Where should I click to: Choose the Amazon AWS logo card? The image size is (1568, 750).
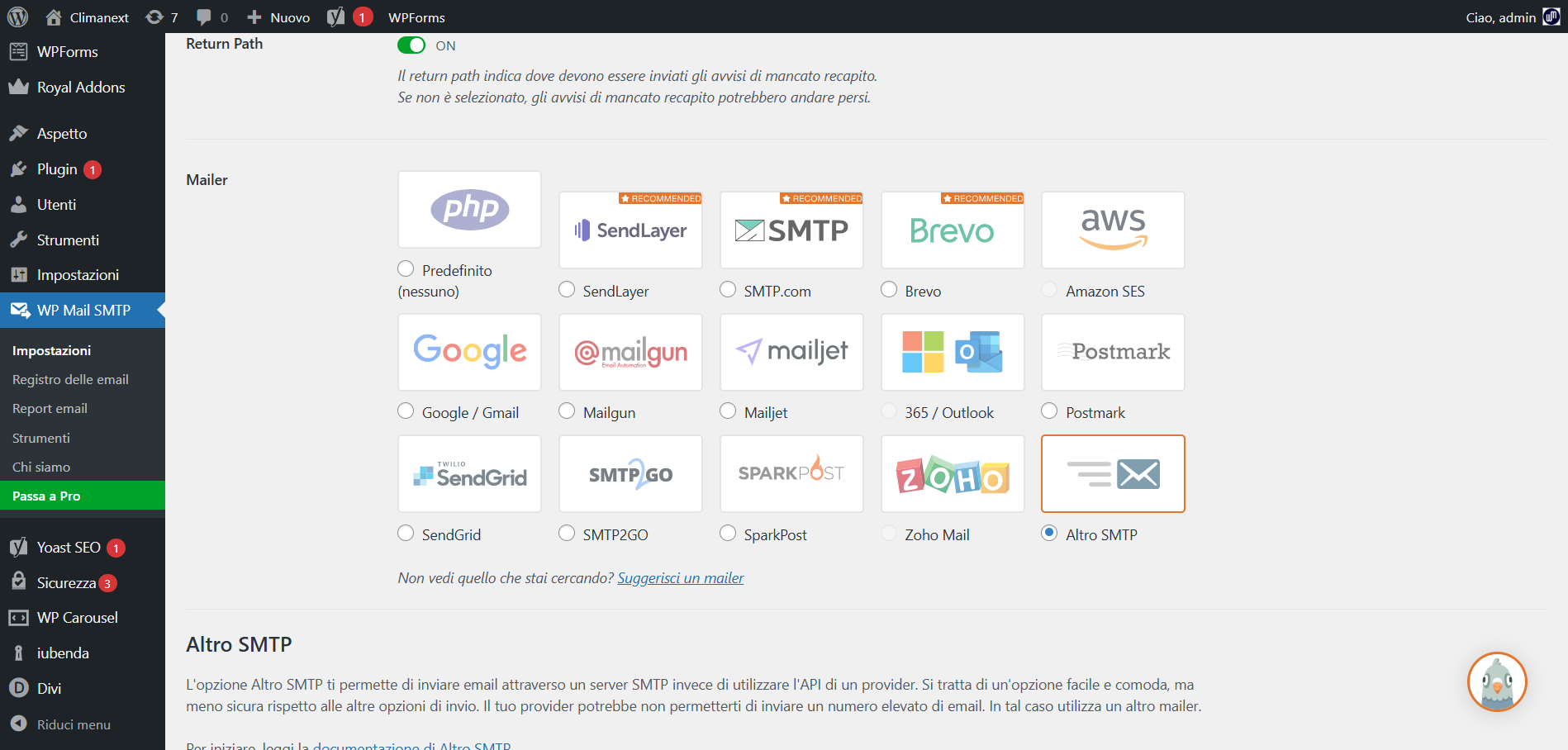pos(1113,230)
